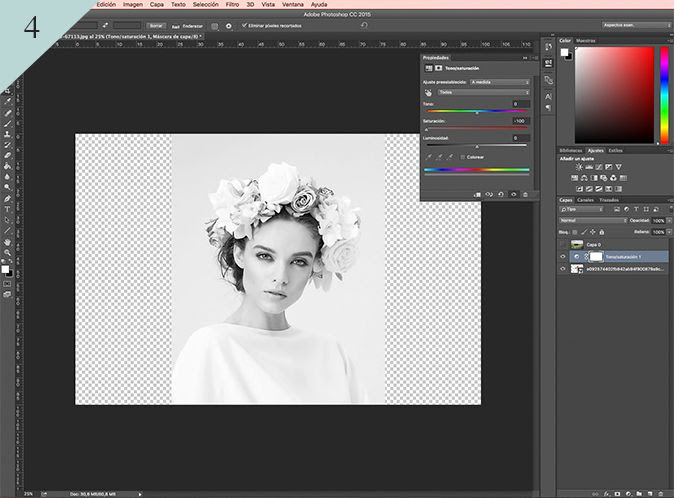The width and height of the screenshot is (675, 498).
Task: Toggle lock position of layer
Action: [x=593, y=232]
